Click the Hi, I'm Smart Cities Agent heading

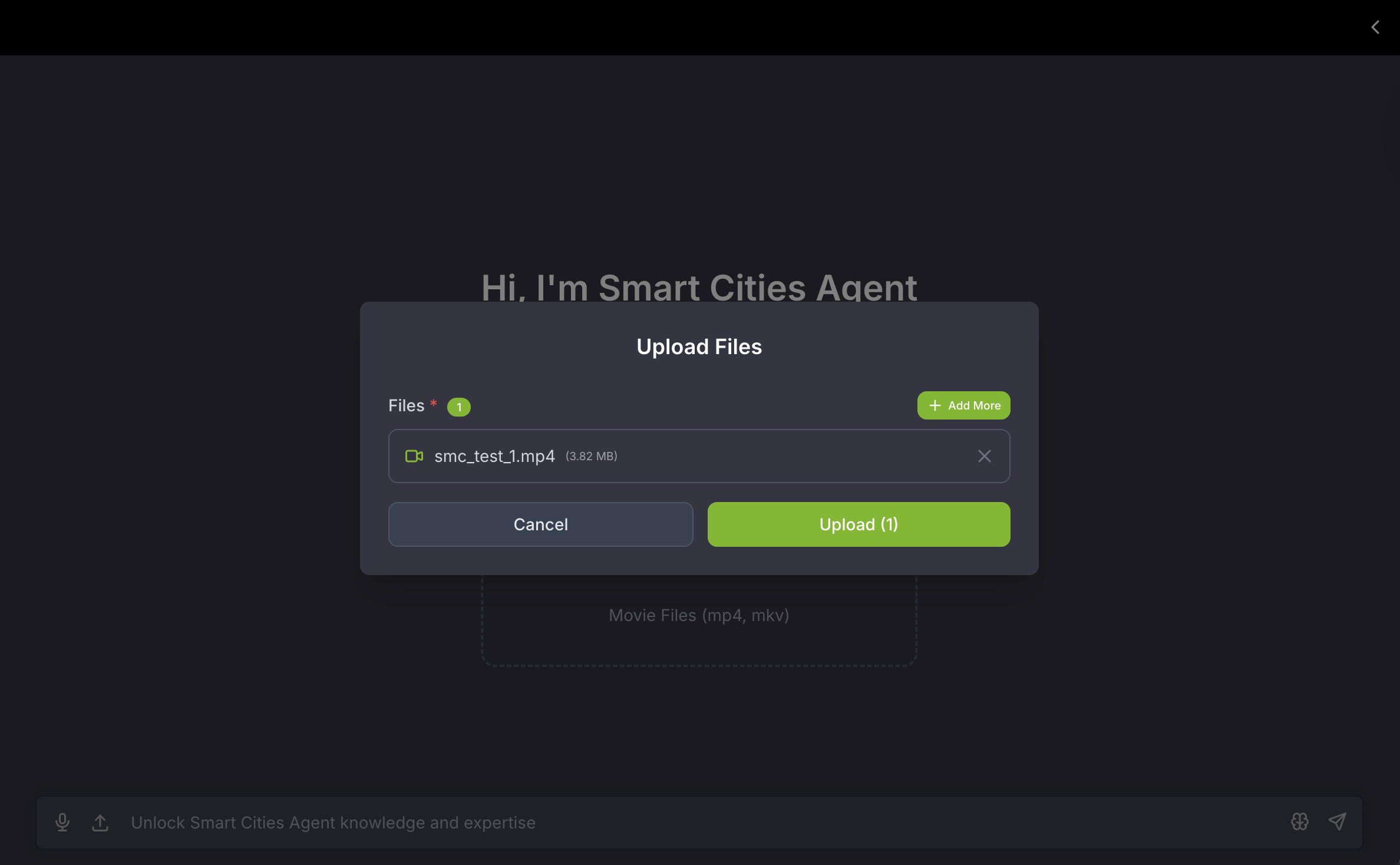(x=699, y=288)
